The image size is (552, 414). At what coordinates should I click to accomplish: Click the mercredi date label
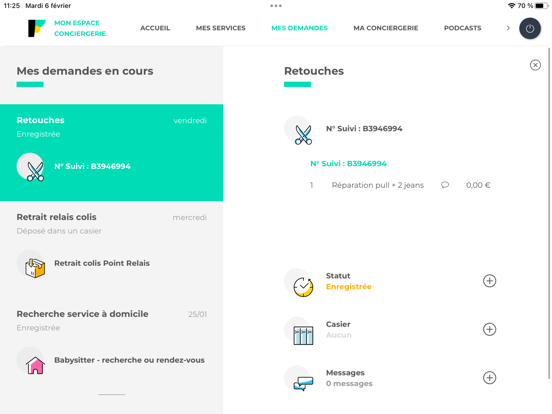(190, 218)
